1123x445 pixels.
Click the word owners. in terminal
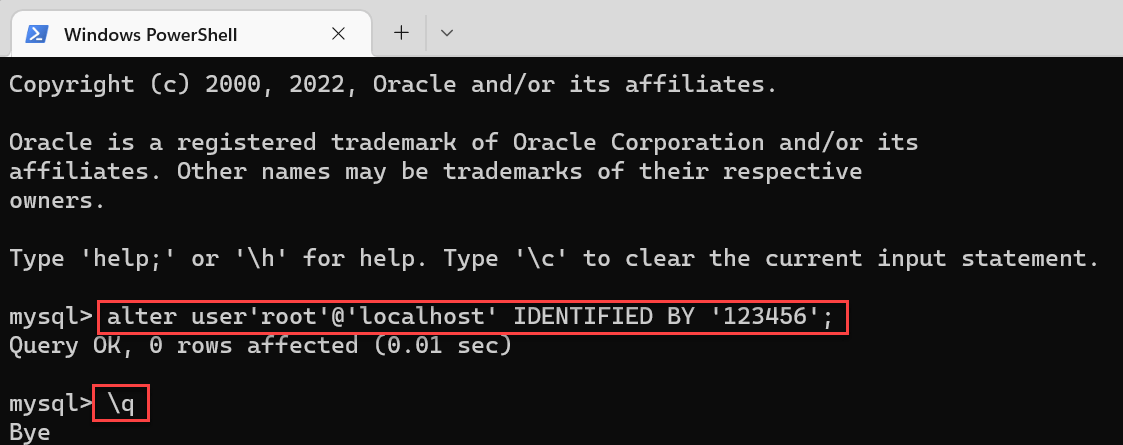click(57, 201)
